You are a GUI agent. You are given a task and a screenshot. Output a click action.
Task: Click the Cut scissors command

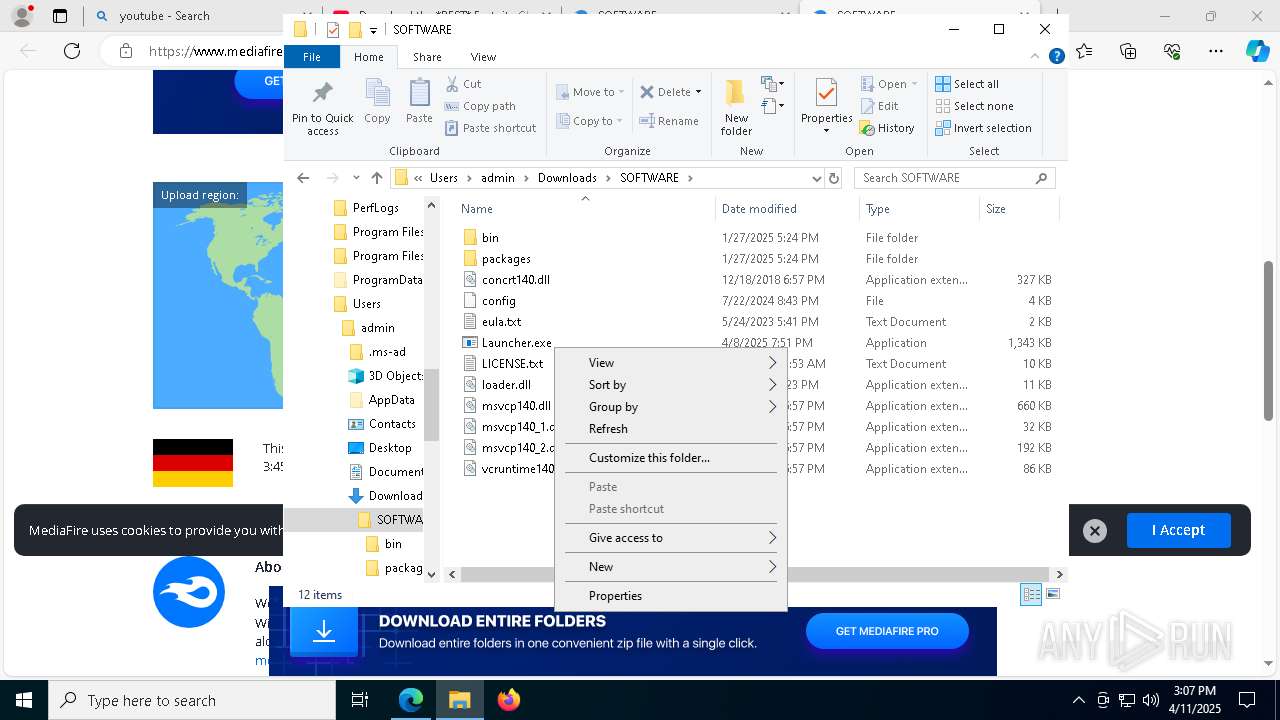pos(463,84)
